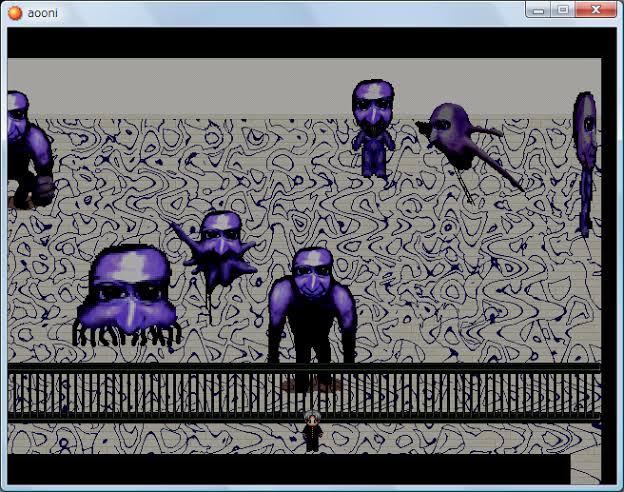The width and height of the screenshot is (624, 492).
Task: Click the black letterbox bar at the top
Action: click(x=300, y=42)
